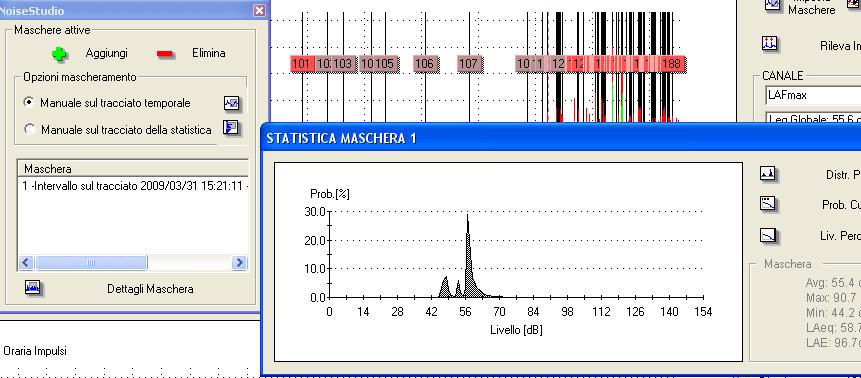
Task: Open the manual temporal trace mask icon
Action: click(x=232, y=103)
